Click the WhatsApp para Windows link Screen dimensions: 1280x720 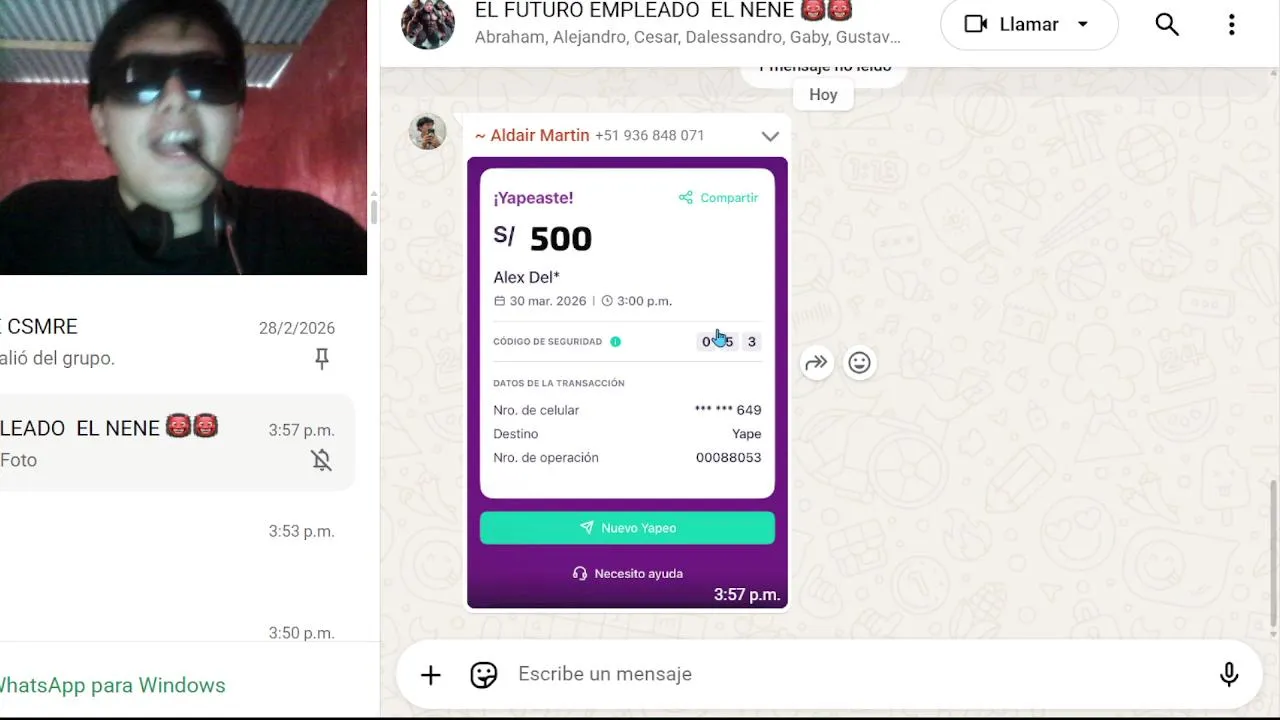[x=111, y=685]
